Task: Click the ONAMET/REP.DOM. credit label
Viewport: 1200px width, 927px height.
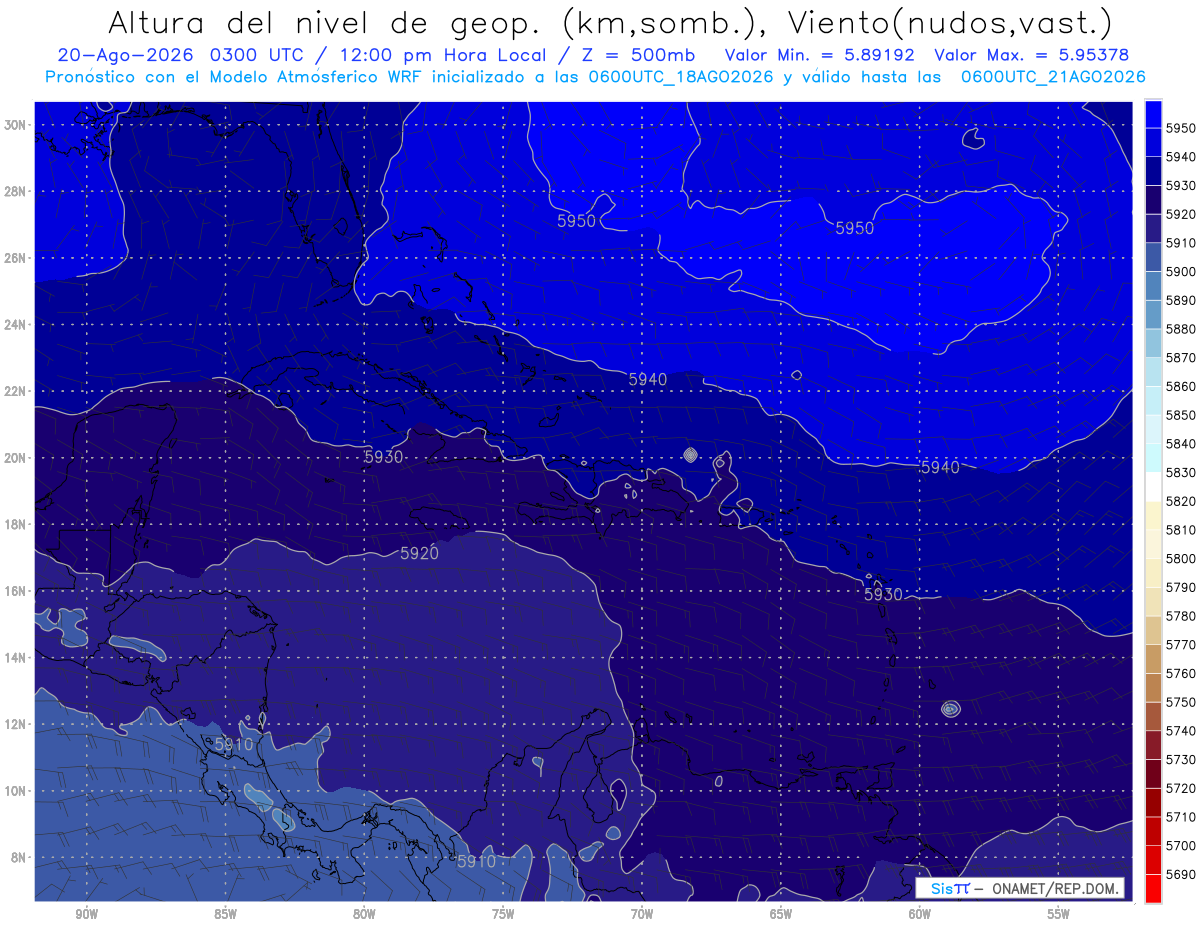Action: 1056,888
